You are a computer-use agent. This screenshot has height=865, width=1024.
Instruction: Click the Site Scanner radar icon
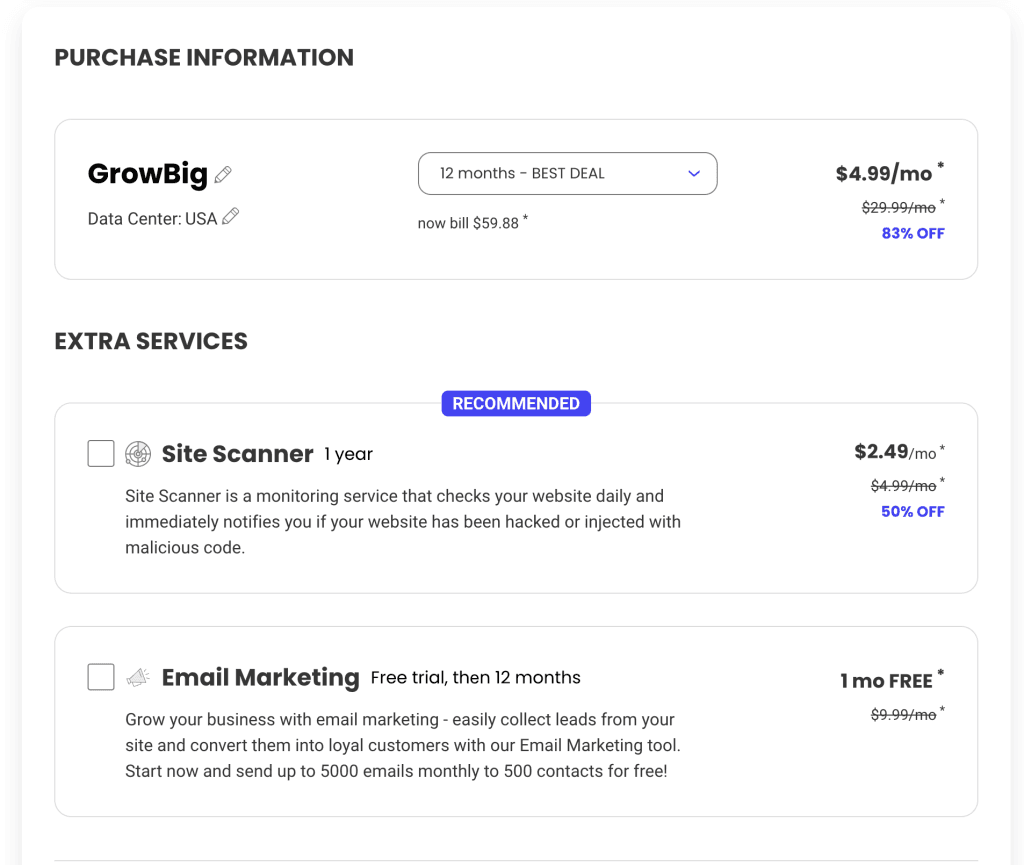tap(138, 454)
